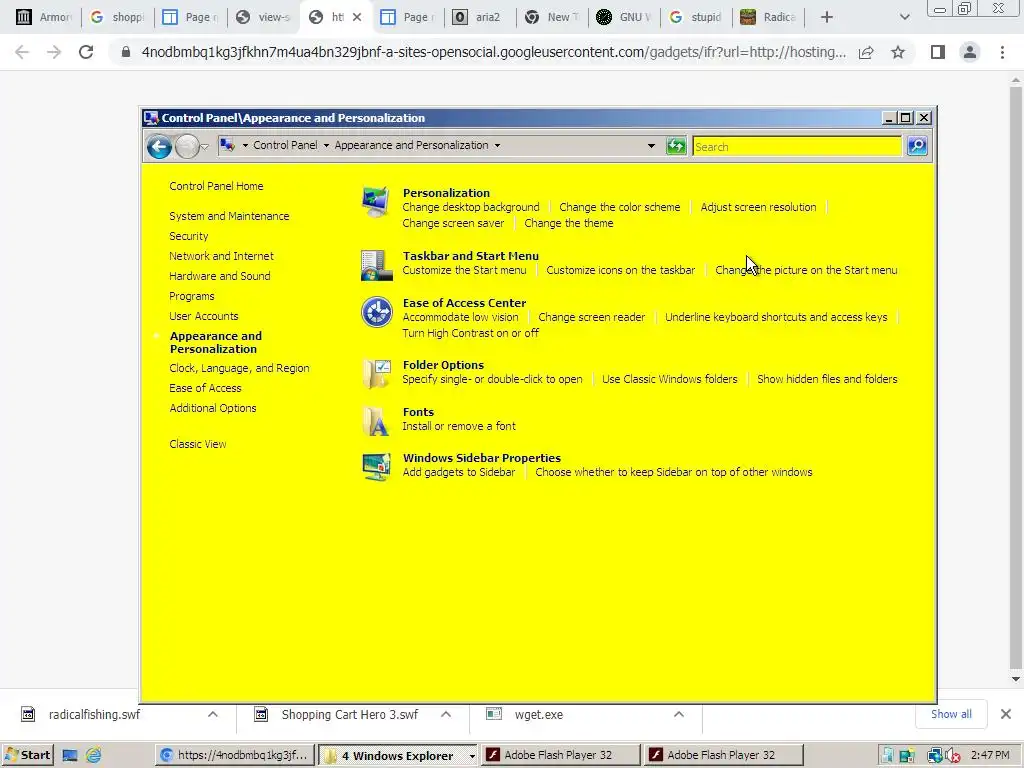Expand wget.exe download options
The width and height of the screenshot is (1024, 768).
click(679, 714)
